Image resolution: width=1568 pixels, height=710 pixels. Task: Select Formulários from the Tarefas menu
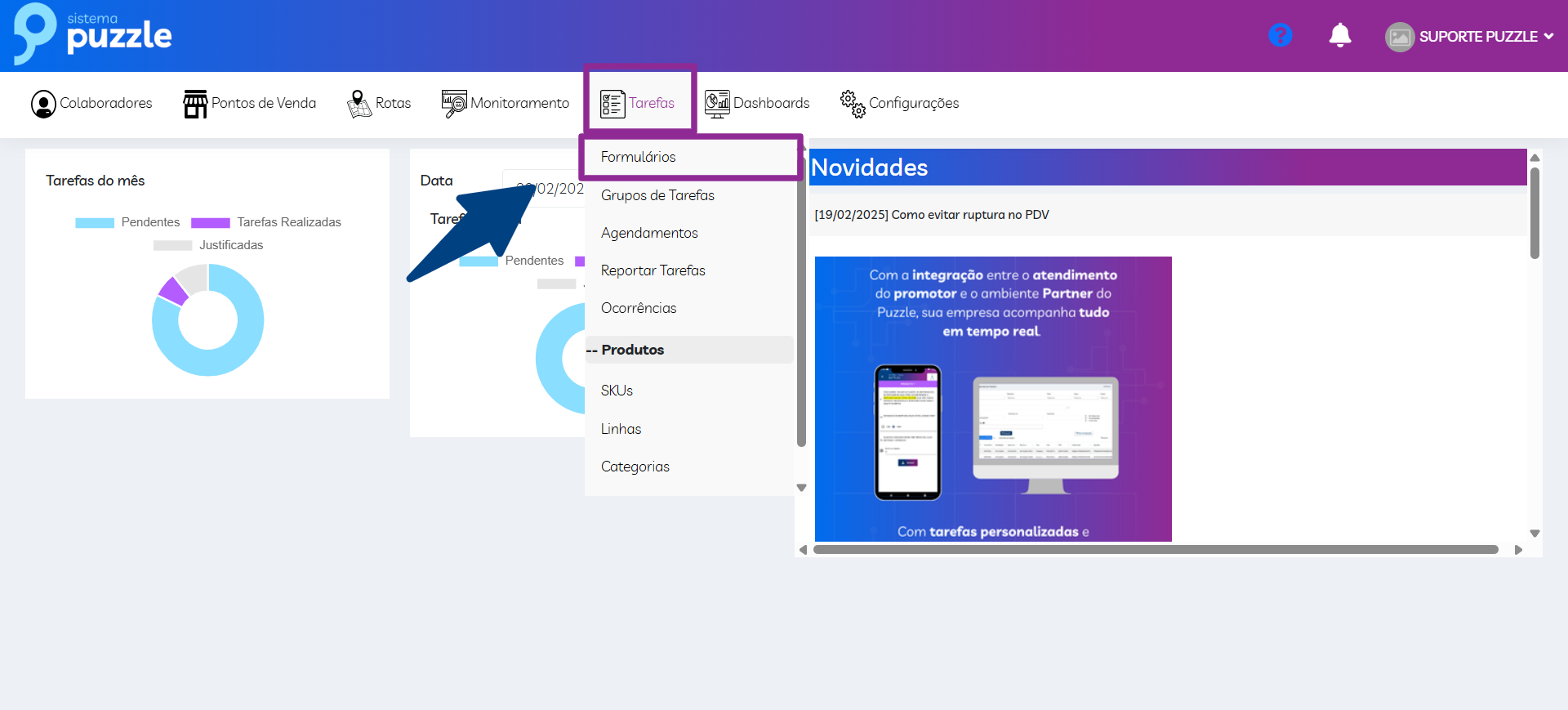(639, 157)
